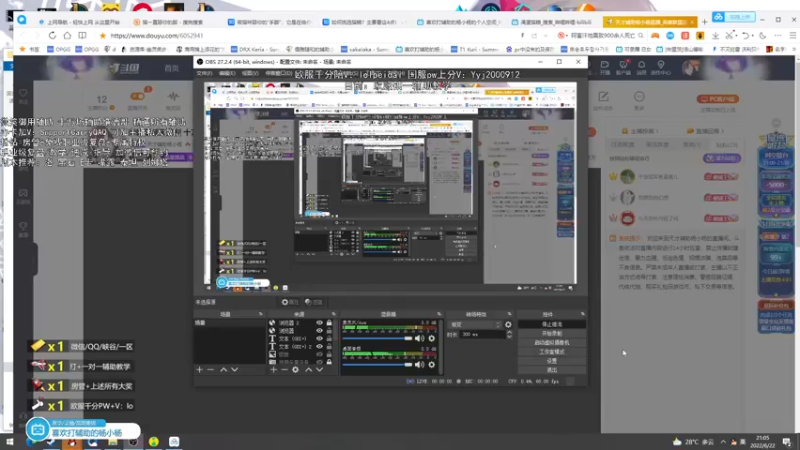Open browser downloads icon in toolbar
The width and height of the screenshot is (800, 450).
[715, 36]
